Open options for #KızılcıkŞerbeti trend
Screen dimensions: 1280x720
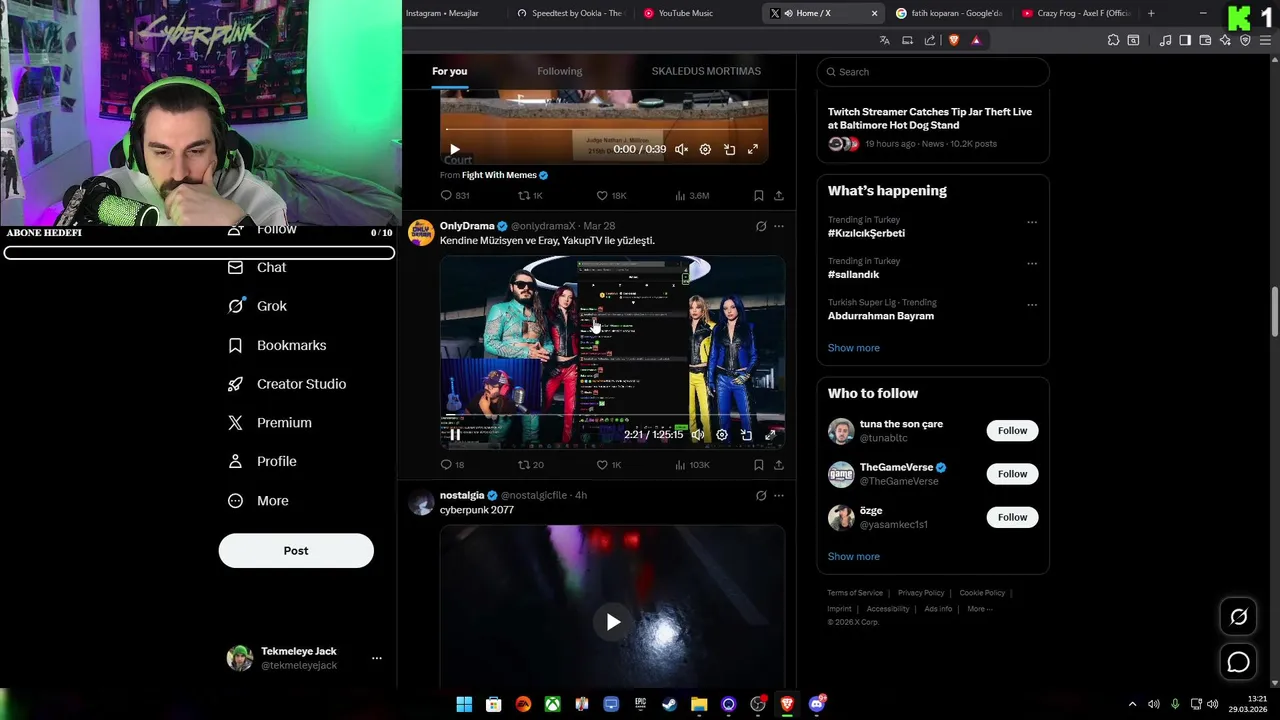click(1032, 222)
